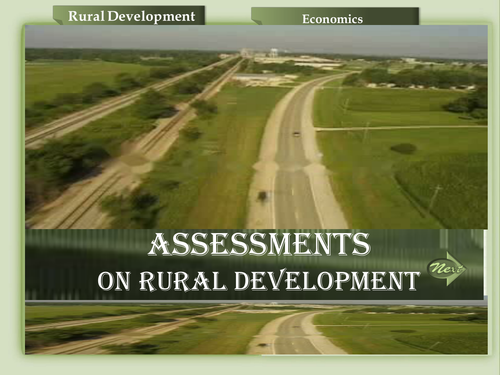Click the water tower on the horizon
The width and height of the screenshot is (500, 375).
pos(274,52)
